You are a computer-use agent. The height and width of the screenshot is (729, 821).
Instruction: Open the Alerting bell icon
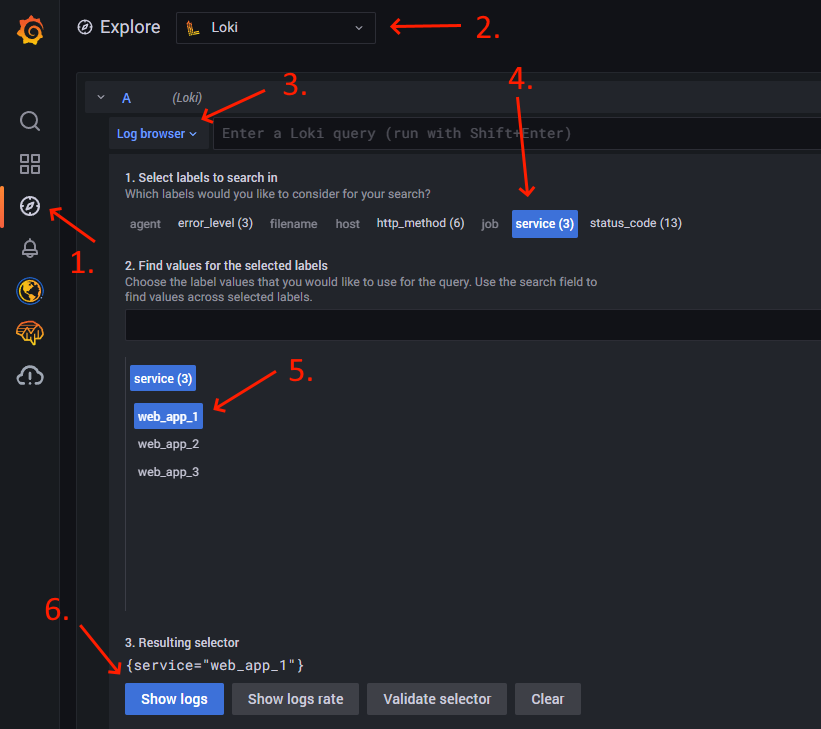[x=30, y=248]
